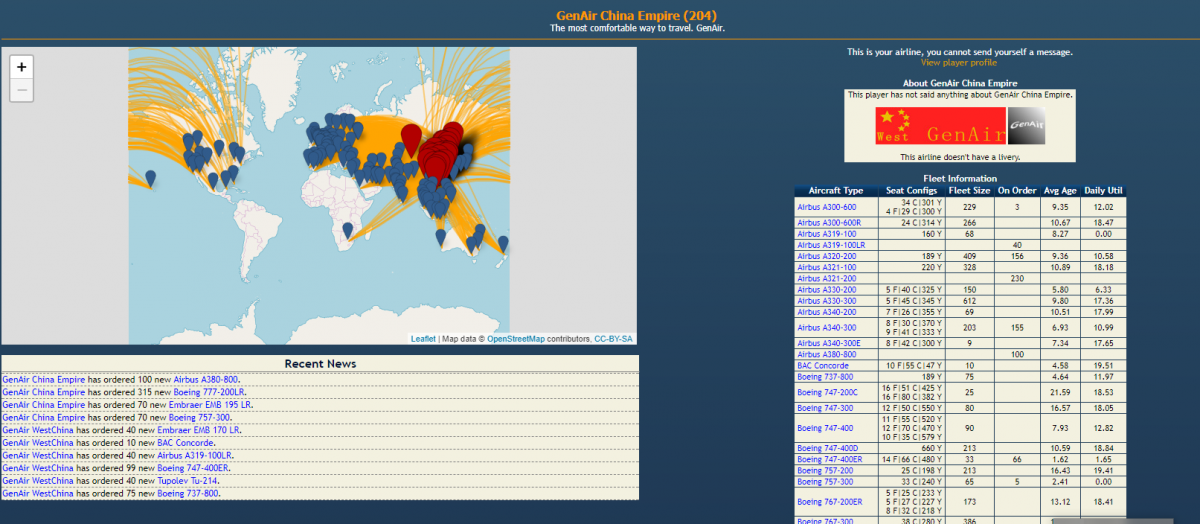This screenshot has width=1200, height=524.
Task: Open the OpenStreetMap attribution link
Action: [516, 339]
